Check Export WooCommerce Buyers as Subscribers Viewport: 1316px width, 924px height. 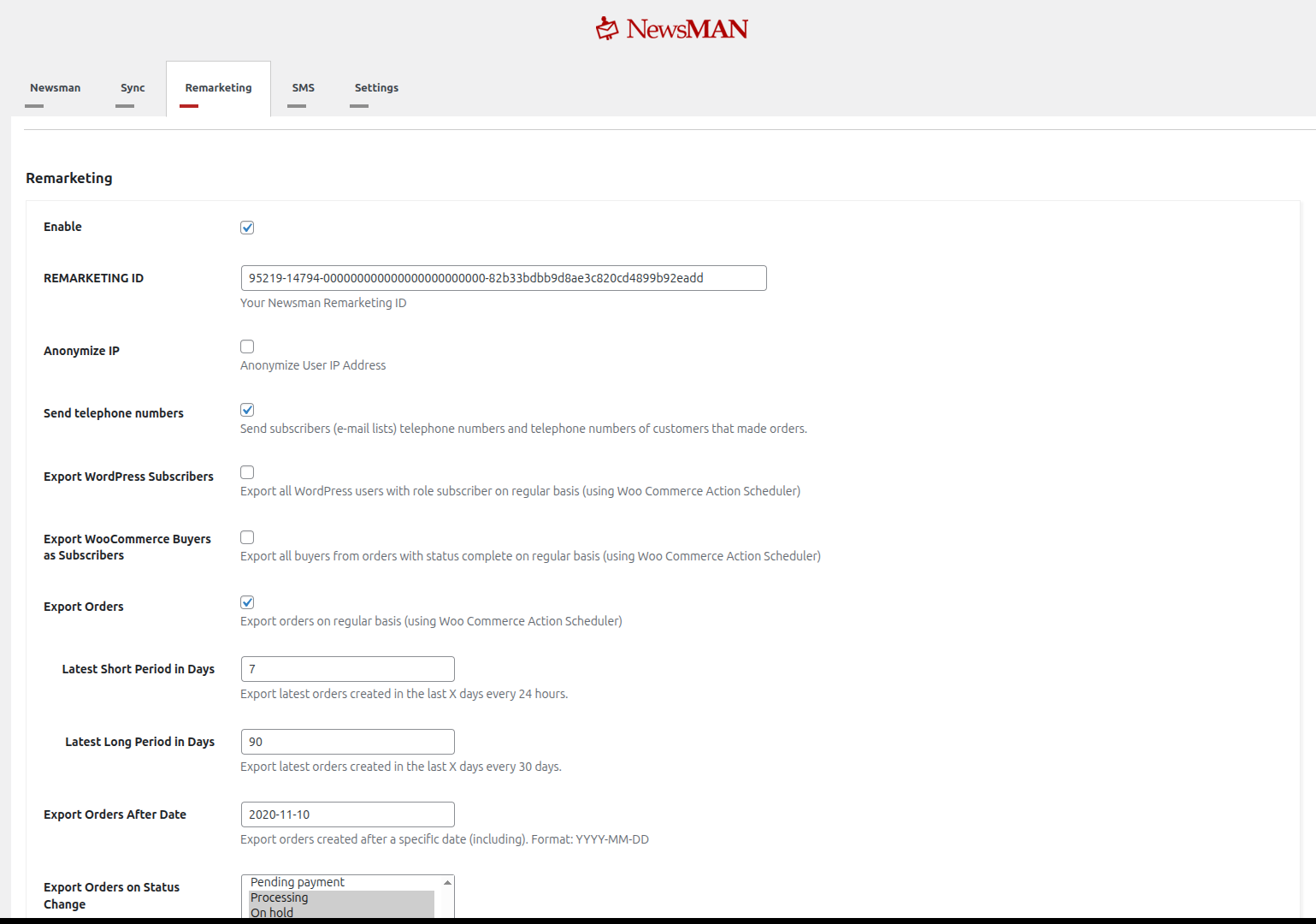247,537
